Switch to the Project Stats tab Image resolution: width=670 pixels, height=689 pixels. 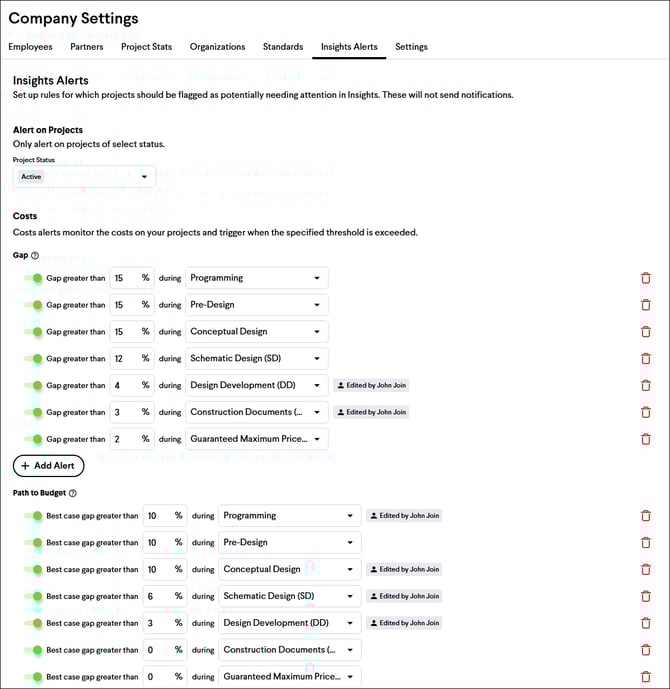click(146, 47)
